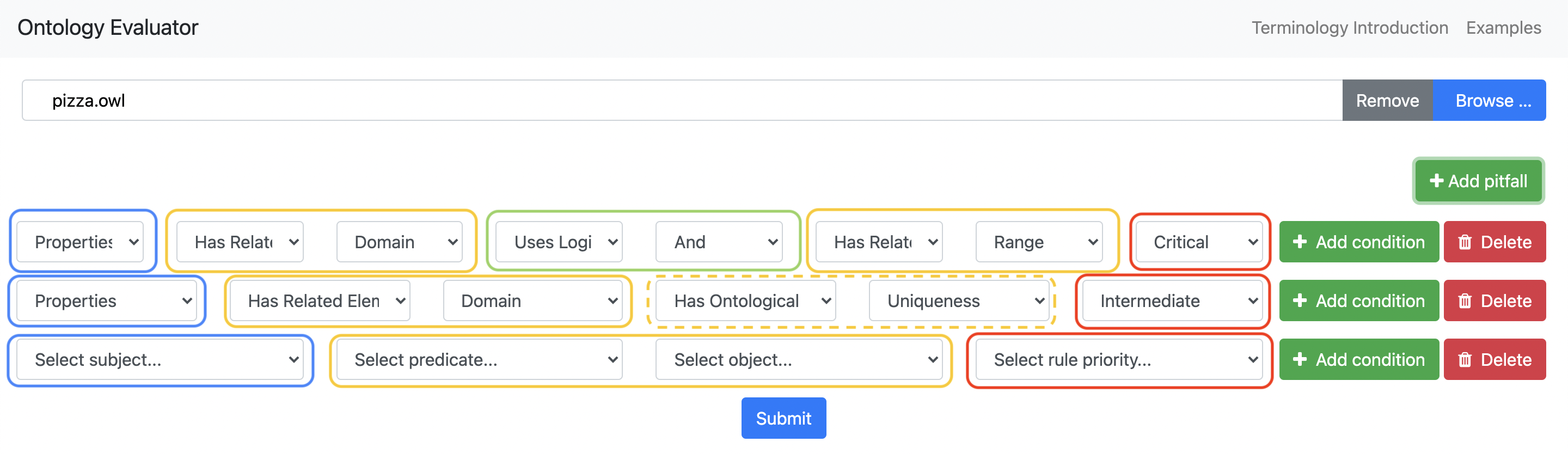Open Terminology Introduction page

click(1350, 28)
